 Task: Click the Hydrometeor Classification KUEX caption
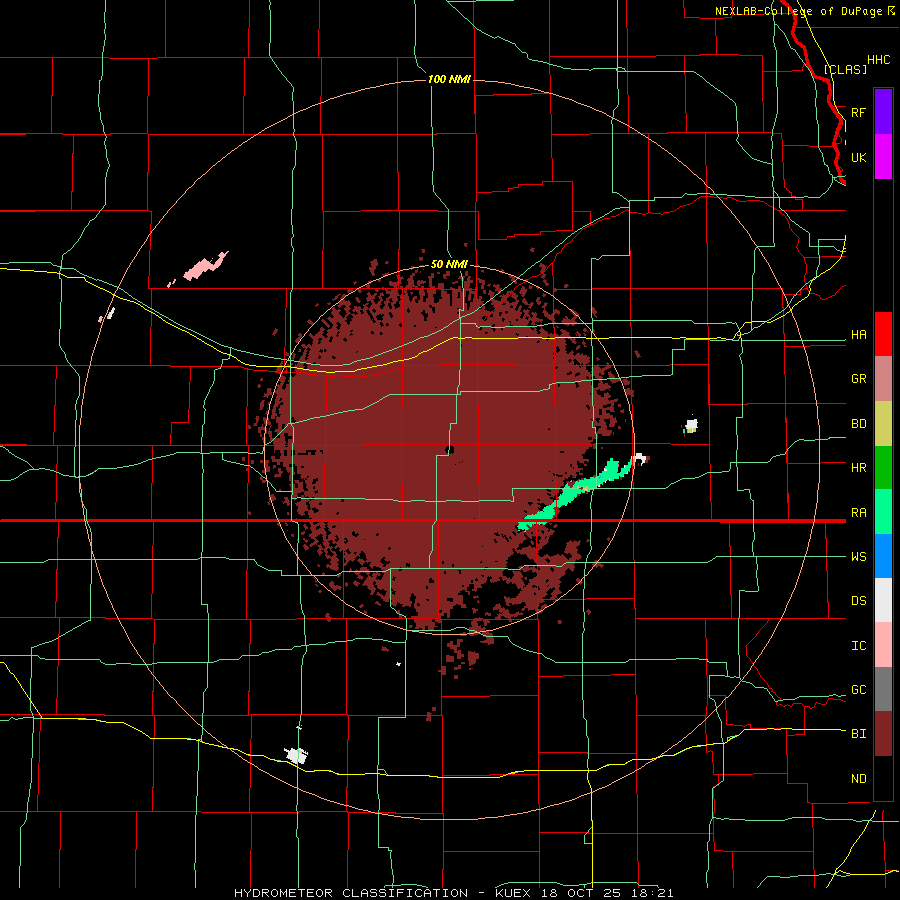click(x=453, y=893)
